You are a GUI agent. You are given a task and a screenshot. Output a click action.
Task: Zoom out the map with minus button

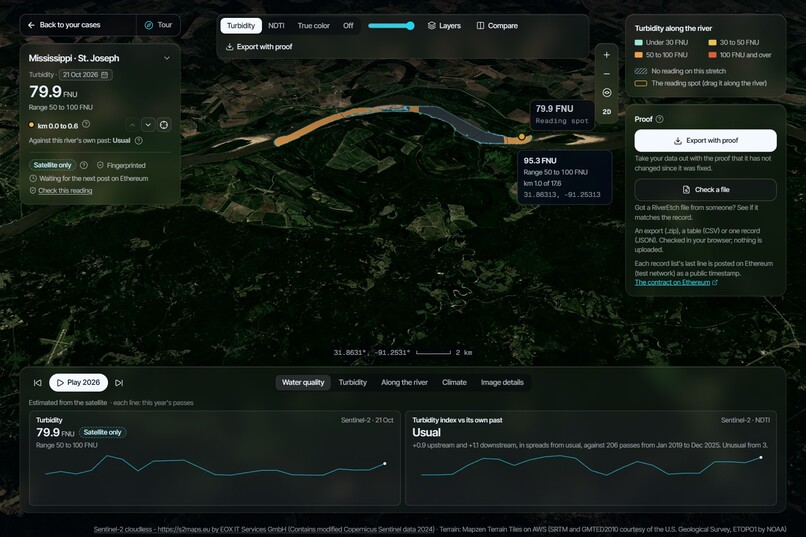(607, 74)
